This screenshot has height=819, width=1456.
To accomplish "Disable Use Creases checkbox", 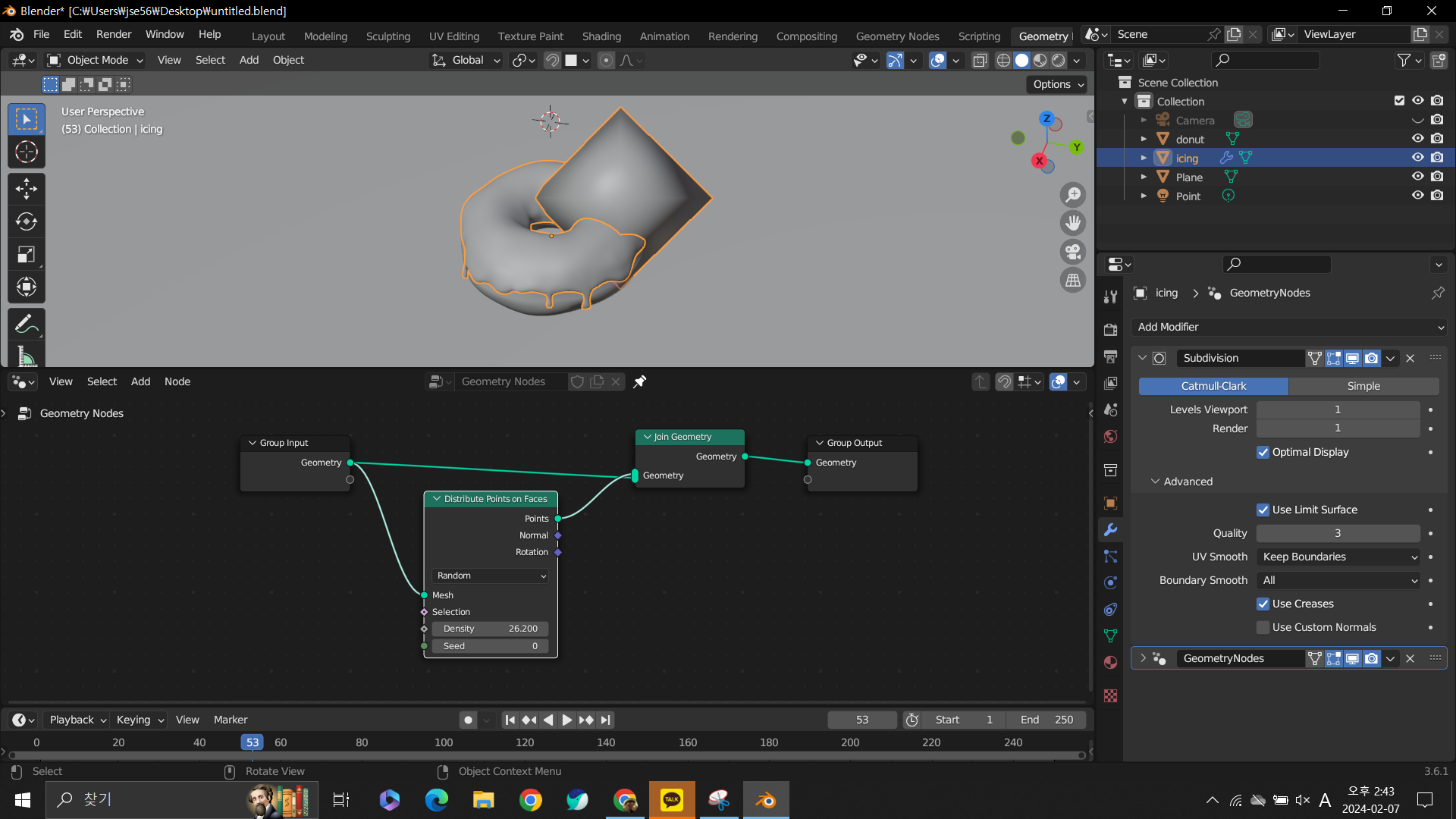I will [1263, 604].
